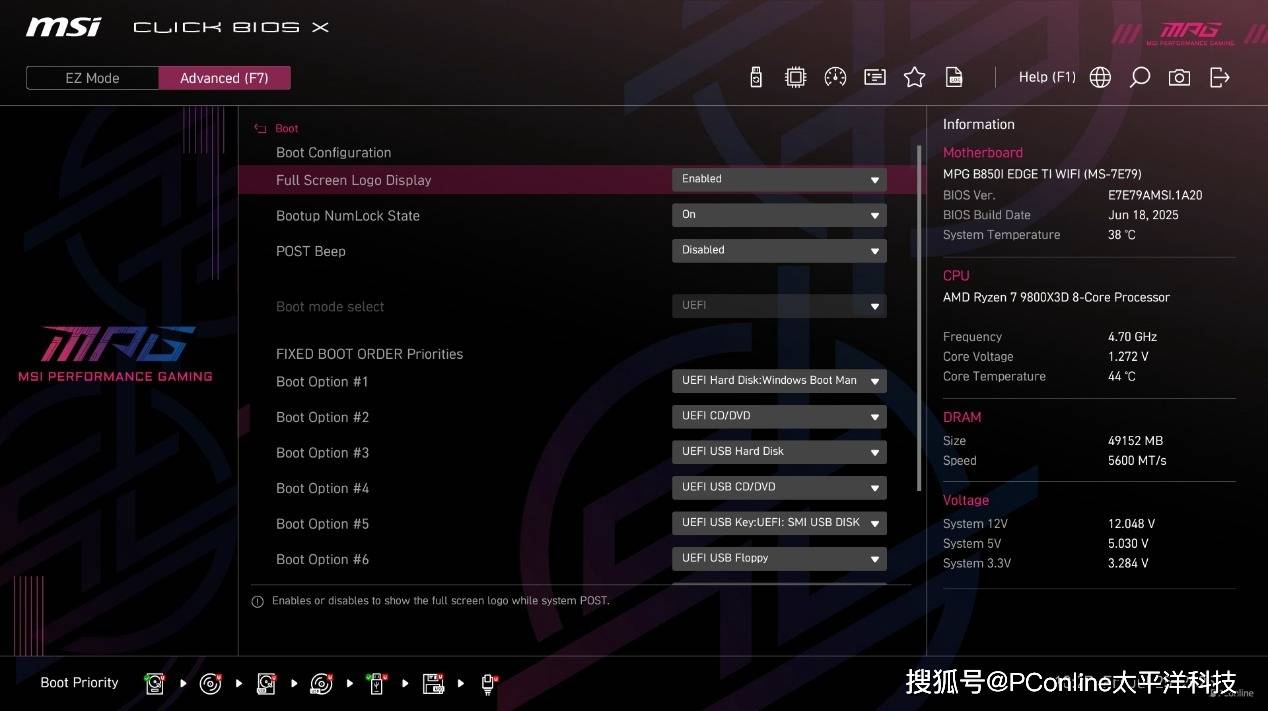This screenshot has height=711, width=1268.
Task: Select the USB CD/DVD boot priority icon
Action: click(322, 683)
